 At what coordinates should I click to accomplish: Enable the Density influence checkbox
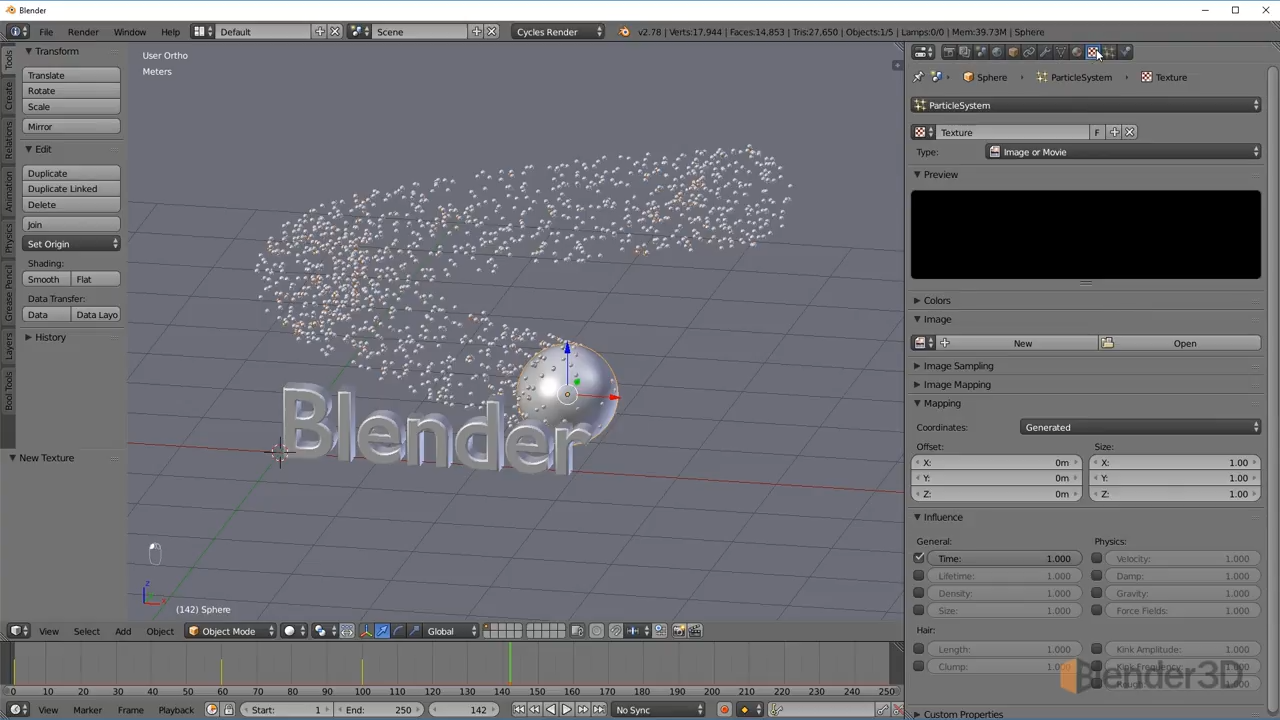point(919,593)
